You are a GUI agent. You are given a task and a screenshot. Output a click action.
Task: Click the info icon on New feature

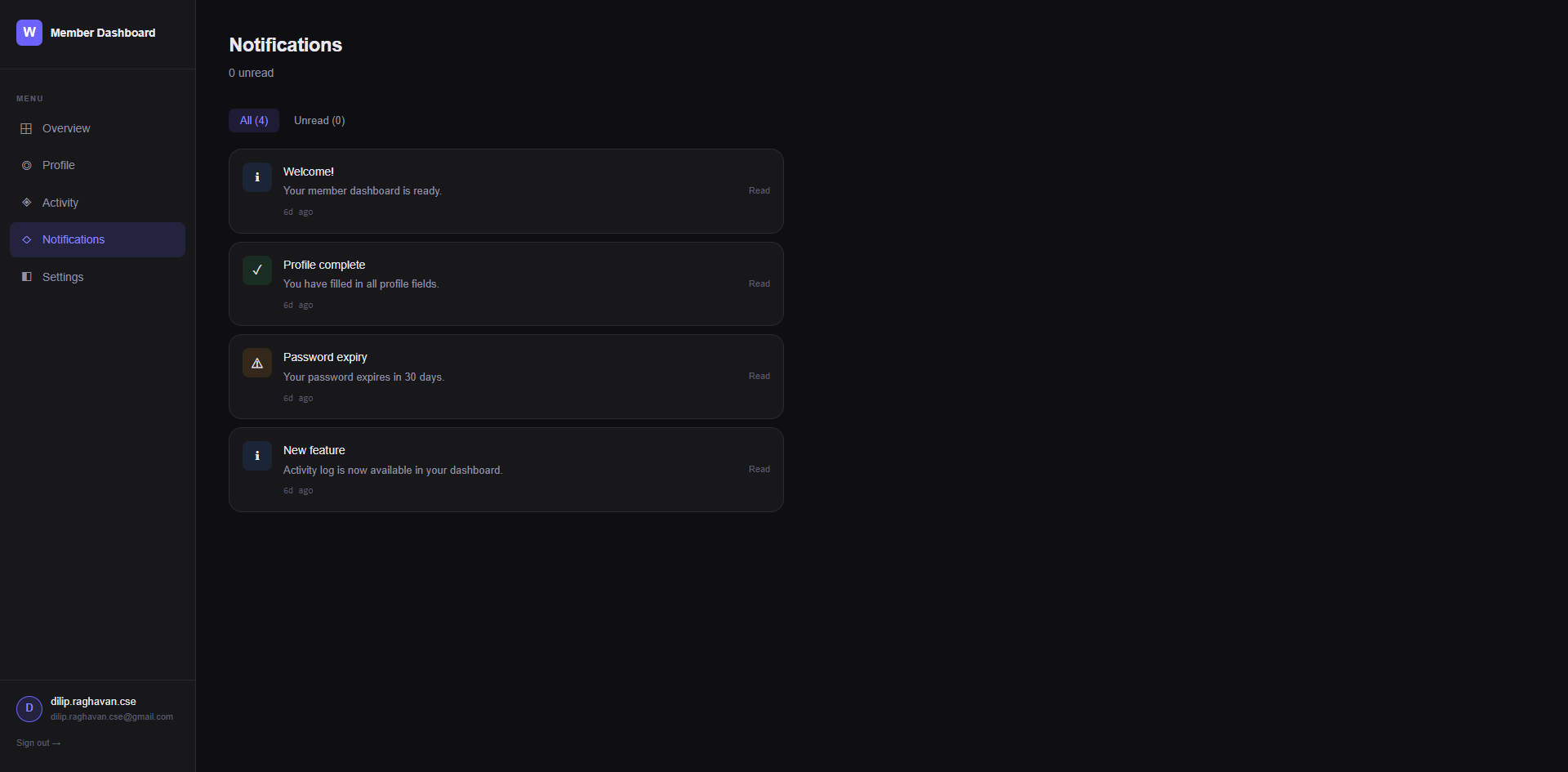(x=257, y=456)
